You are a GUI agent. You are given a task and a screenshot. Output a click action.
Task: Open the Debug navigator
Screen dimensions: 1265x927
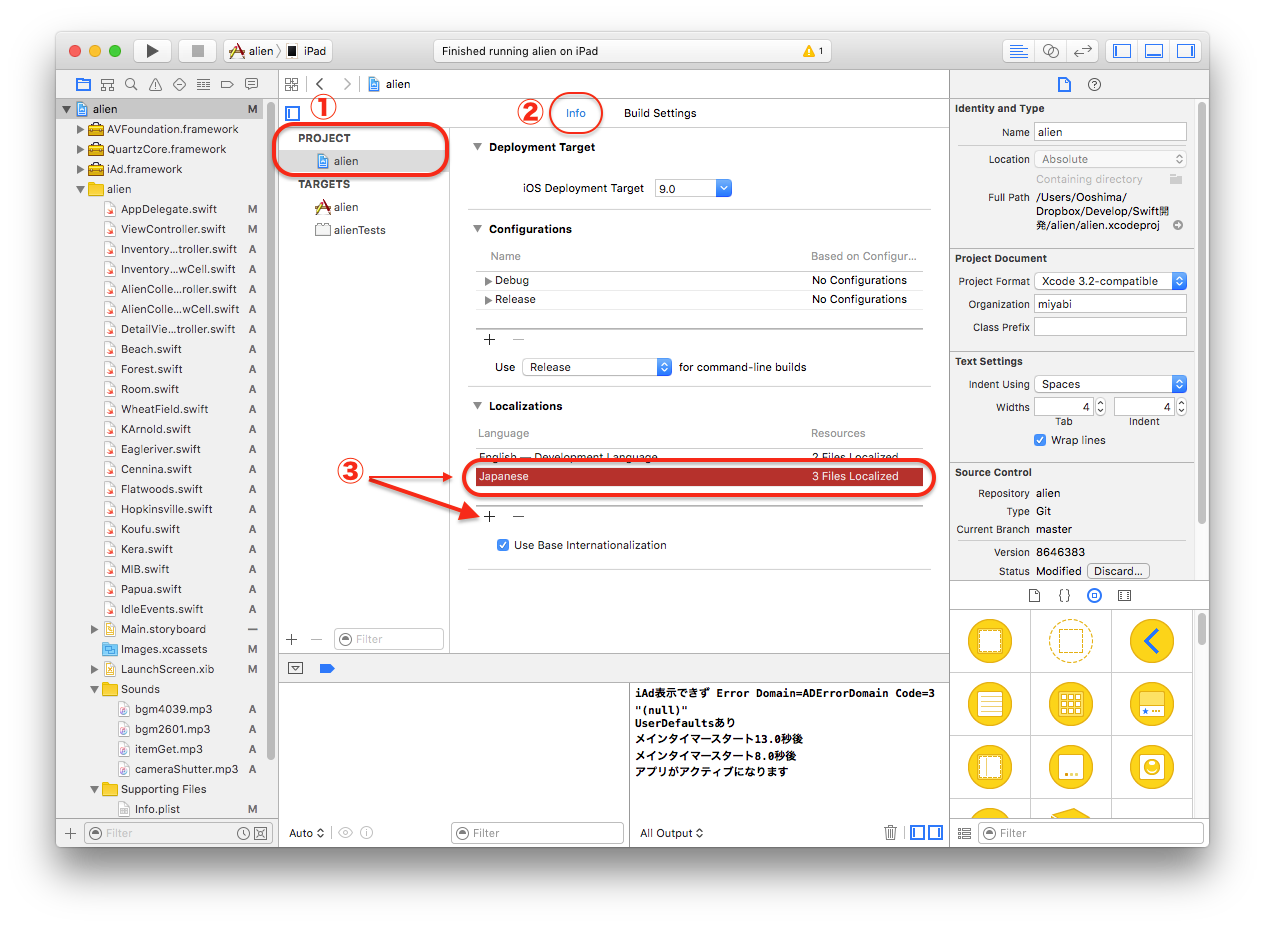coord(203,84)
